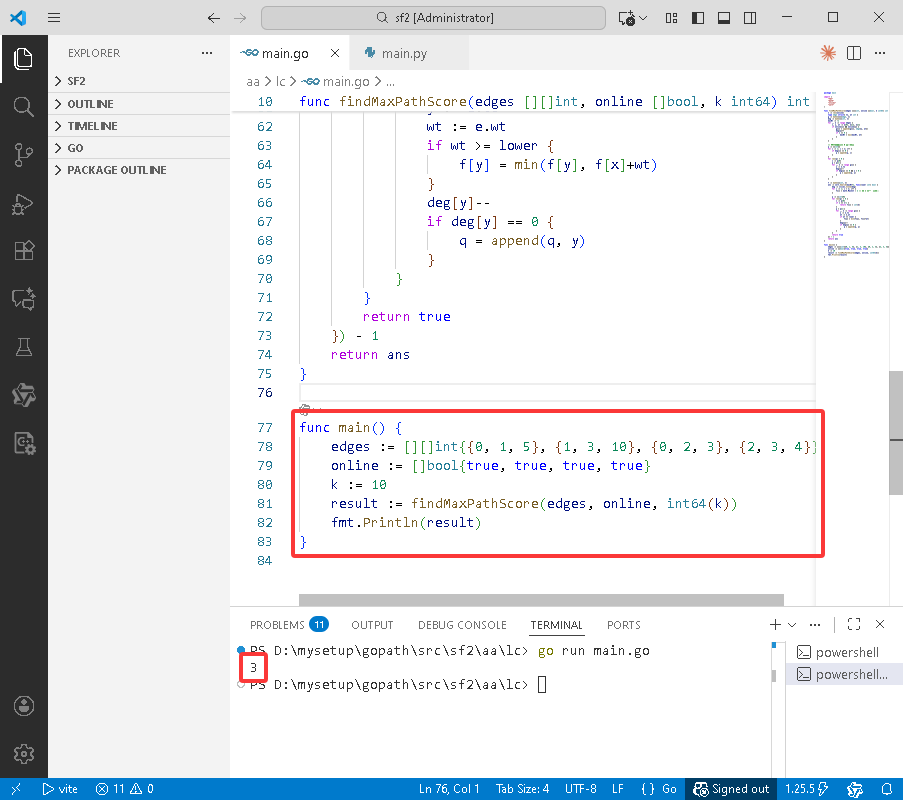Open the Search view in activity bar

23,107
